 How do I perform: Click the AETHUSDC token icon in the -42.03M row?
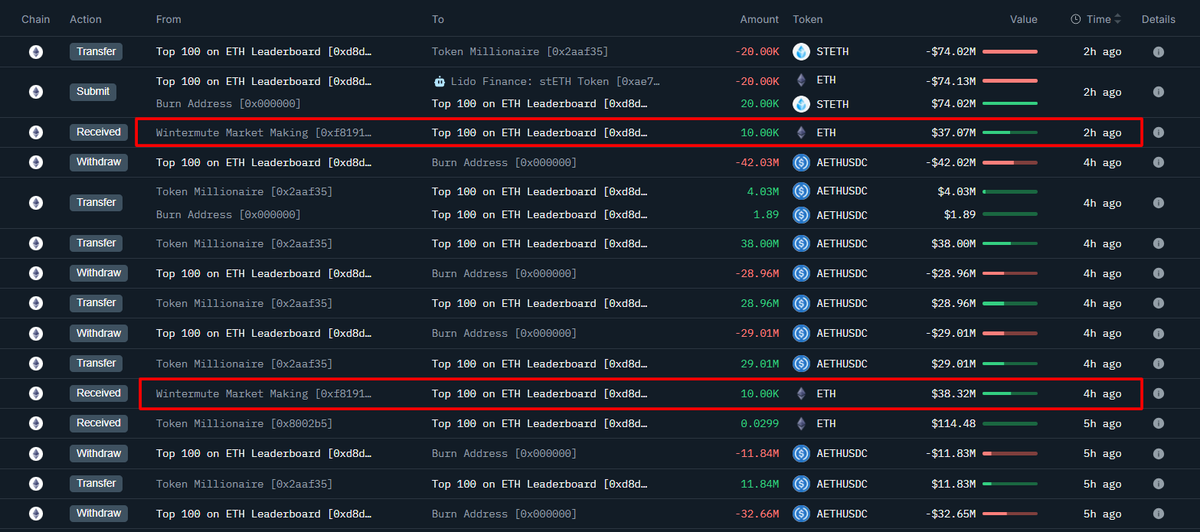coord(801,162)
